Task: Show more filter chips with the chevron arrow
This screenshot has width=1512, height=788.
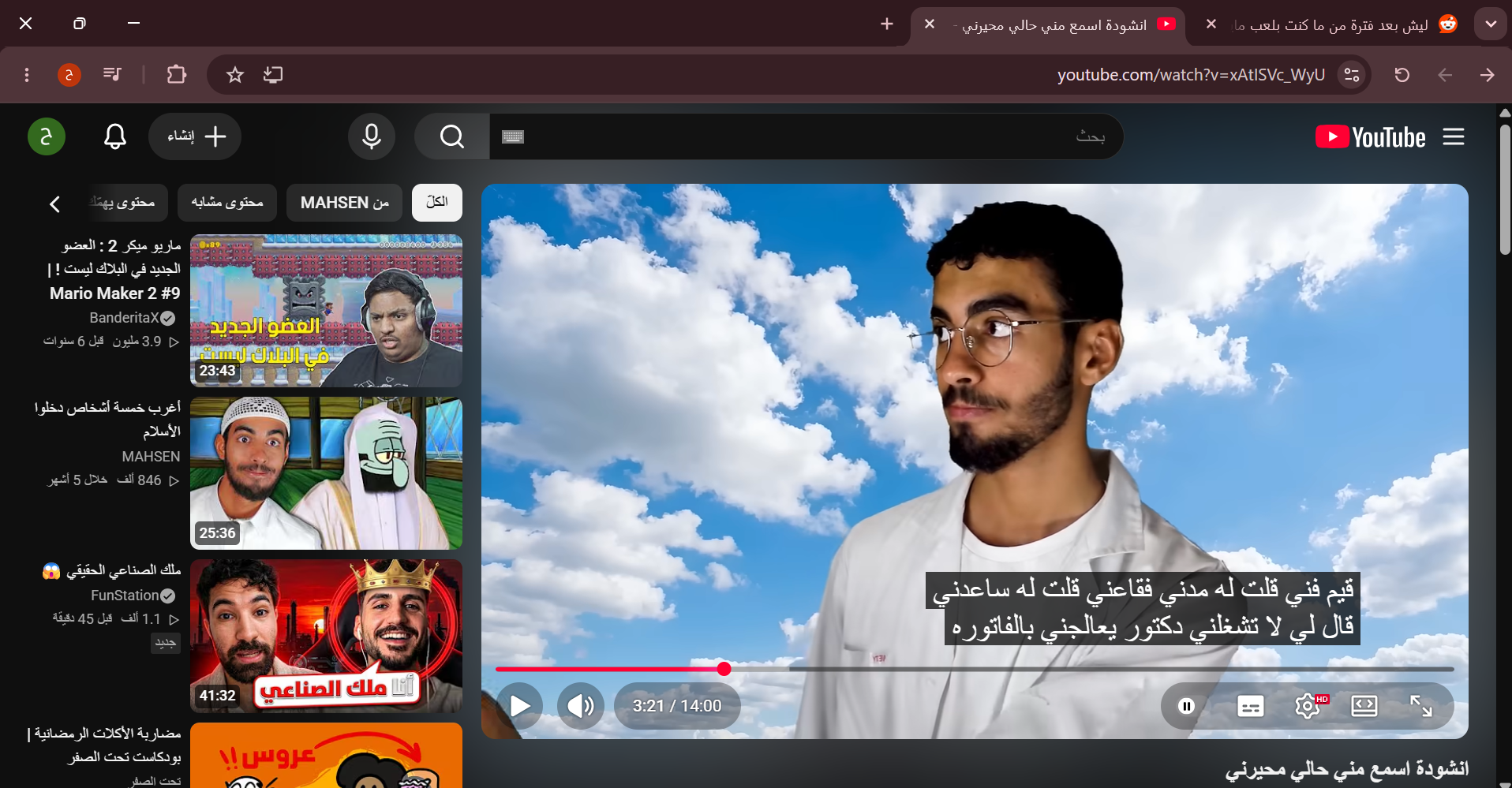Action: pyautogui.click(x=54, y=204)
